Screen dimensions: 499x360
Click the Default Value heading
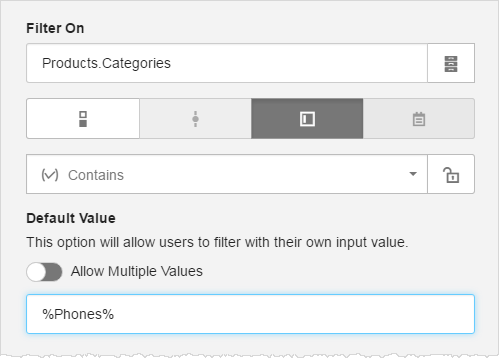tap(71, 218)
